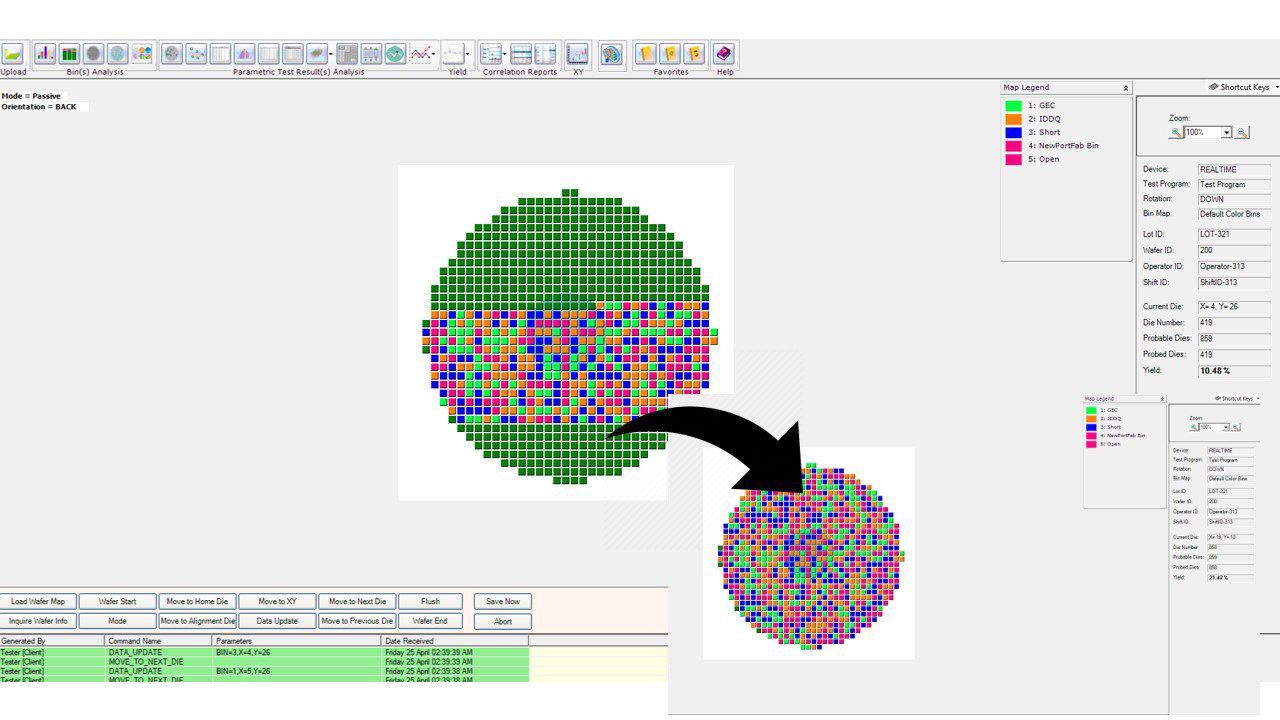Open the 100% zoom level dropdown
This screenshot has height=720, width=1280.
1226,132
